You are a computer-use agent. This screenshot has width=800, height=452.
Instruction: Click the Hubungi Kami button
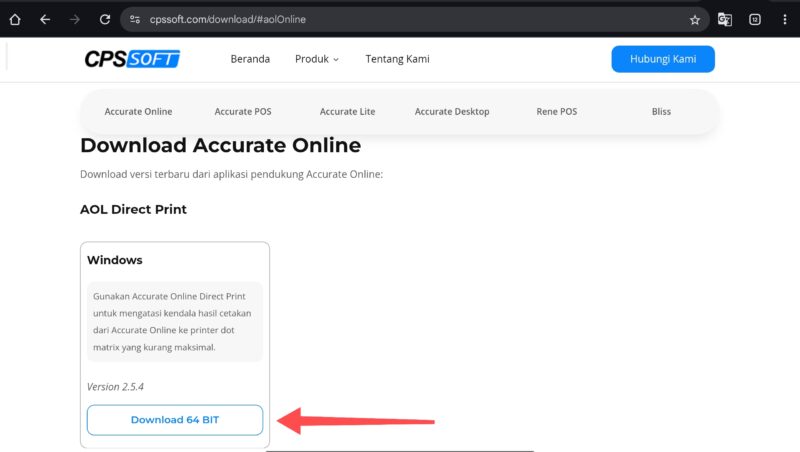[x=663, y=59]
